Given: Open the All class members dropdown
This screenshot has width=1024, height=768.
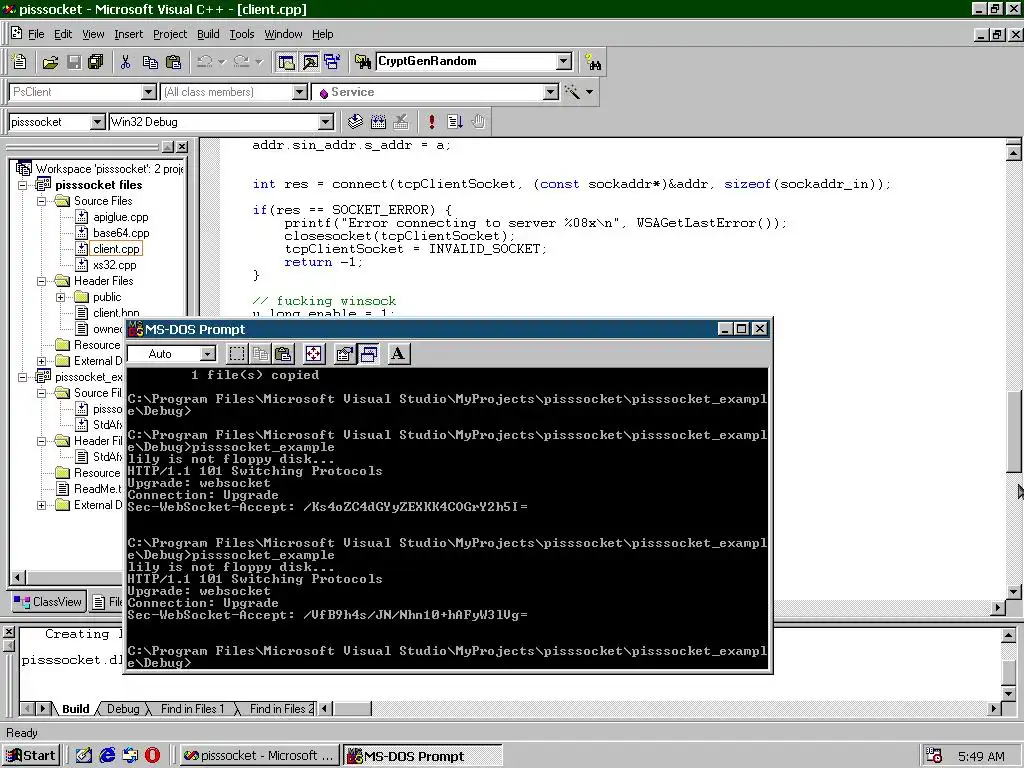Looking at the screenshot, I should pyautogui.click(x=300, y=92).
